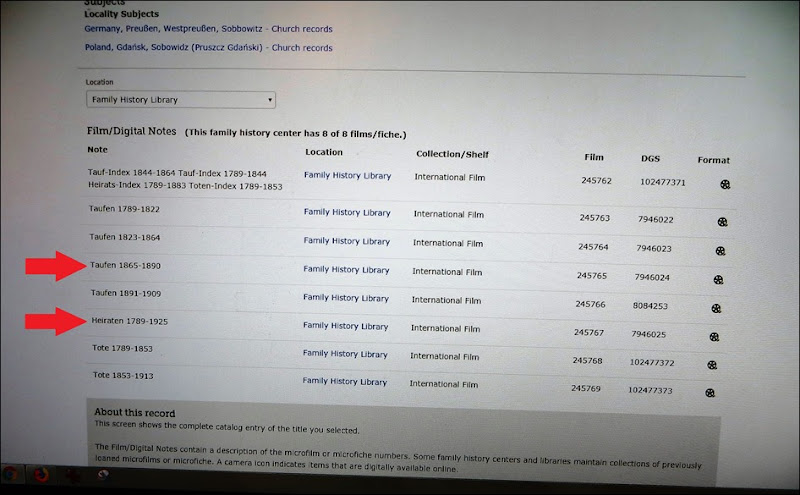Viewport: 800px width, 495px height.
Task: Click the Locality Subjects heading
Action: click(121, 14)
